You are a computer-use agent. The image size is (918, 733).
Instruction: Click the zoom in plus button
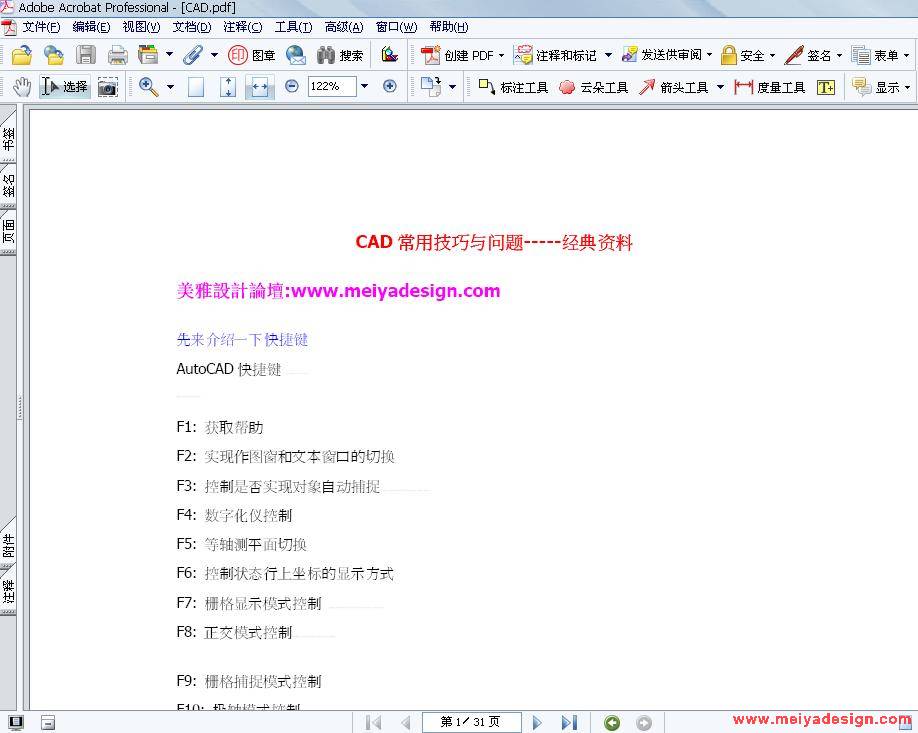pos(390,87)
